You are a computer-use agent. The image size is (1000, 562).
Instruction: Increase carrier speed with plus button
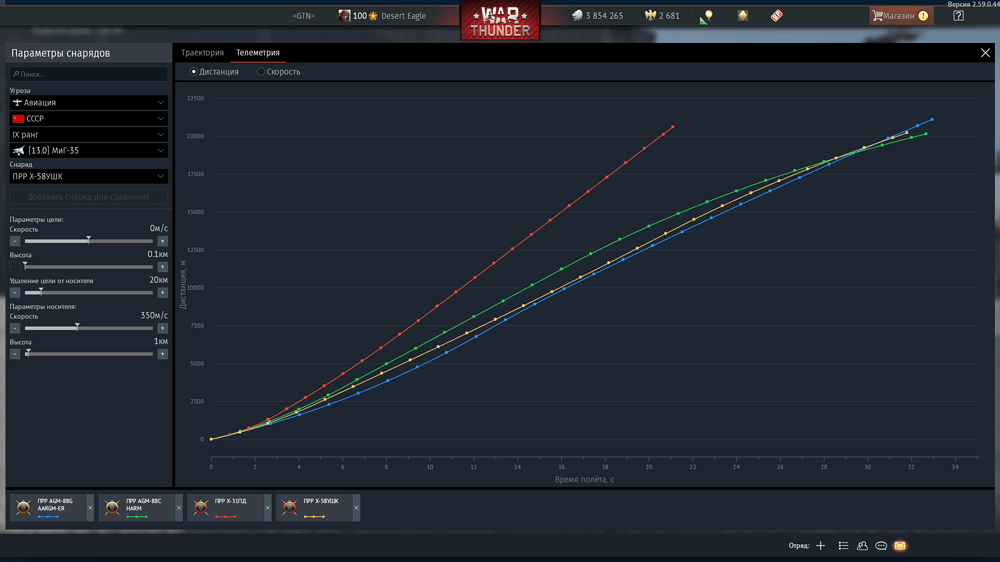163,328
